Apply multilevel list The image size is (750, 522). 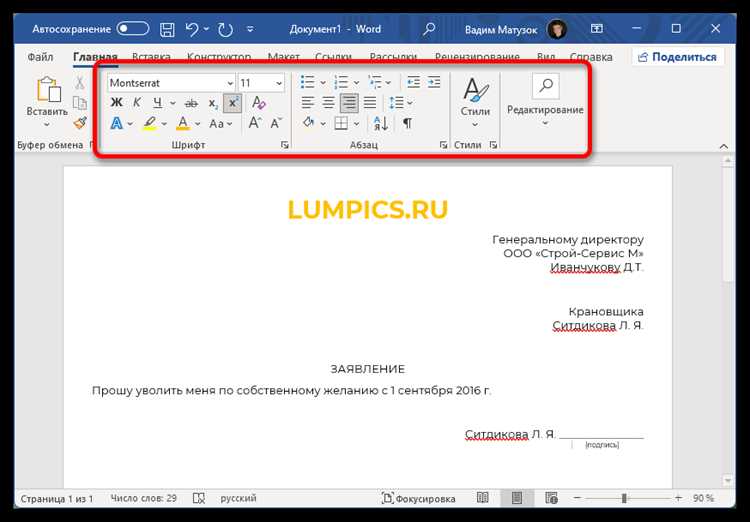click(x=375, y=82)
